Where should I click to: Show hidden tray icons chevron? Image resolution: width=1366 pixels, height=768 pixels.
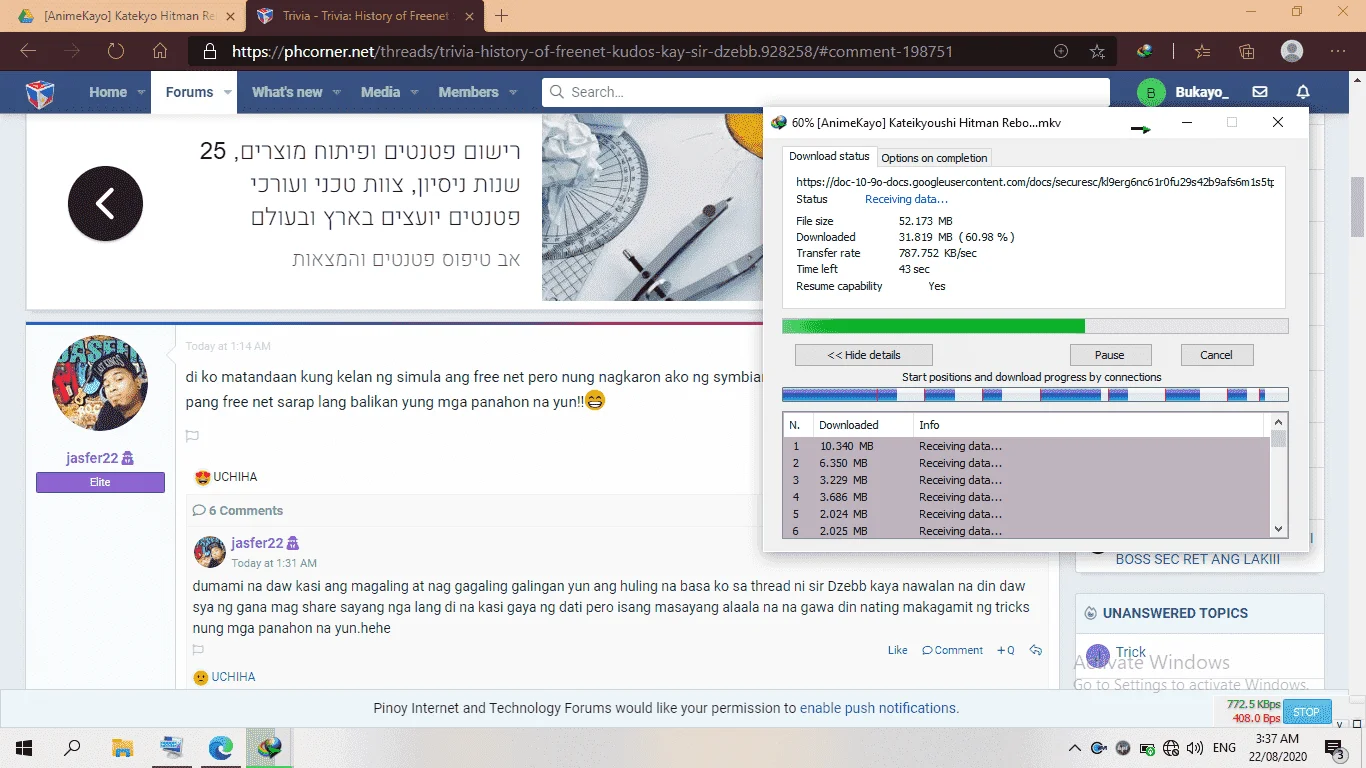[1075, 747]
